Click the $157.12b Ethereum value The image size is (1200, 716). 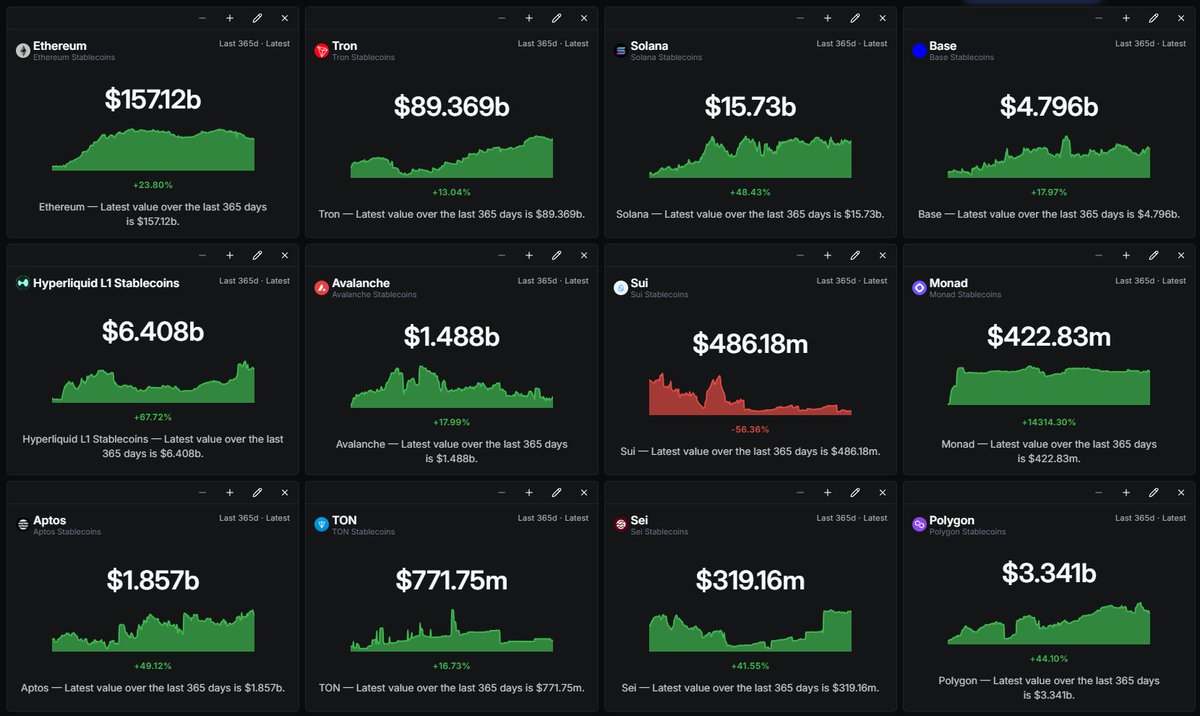pyautogui.click(x=153, y=99)
